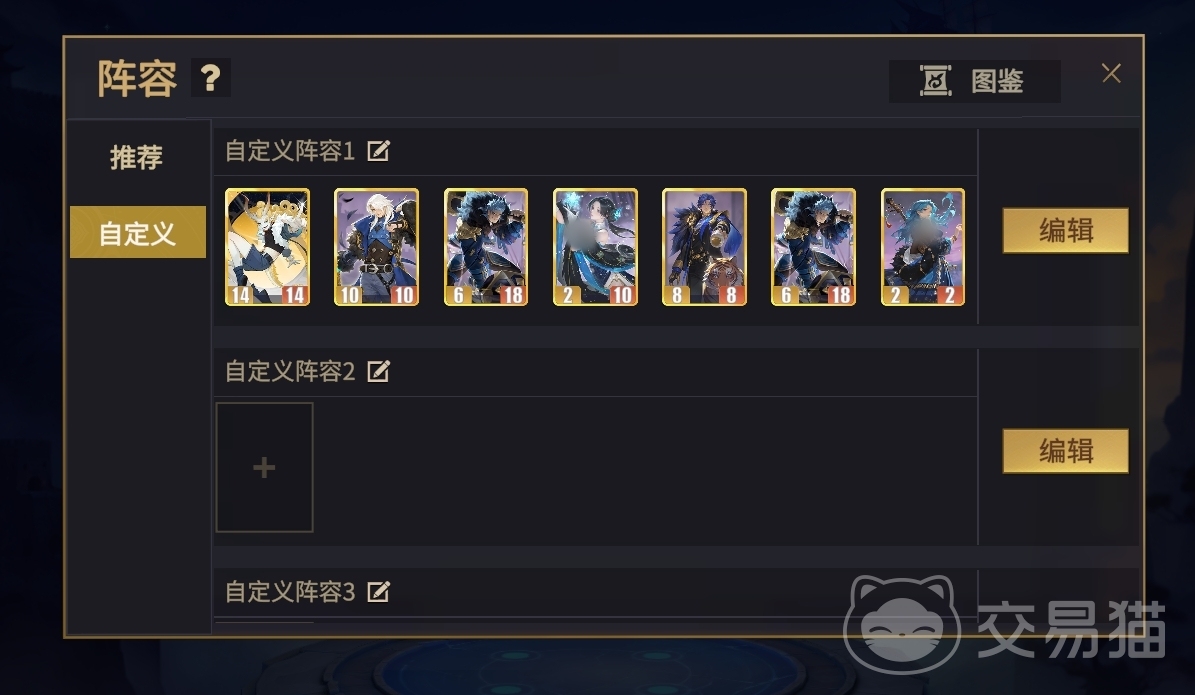Close the 阵容 panel with X
The width and height of the screenshot is (1195, 695).
(1111, 73)
